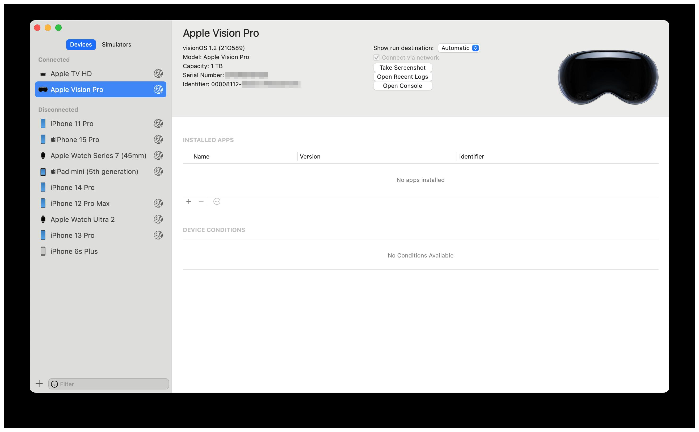Click network globe icon beside iPhone 11 Pro
The width and height of the screenshot is (699, 432).
158,123
